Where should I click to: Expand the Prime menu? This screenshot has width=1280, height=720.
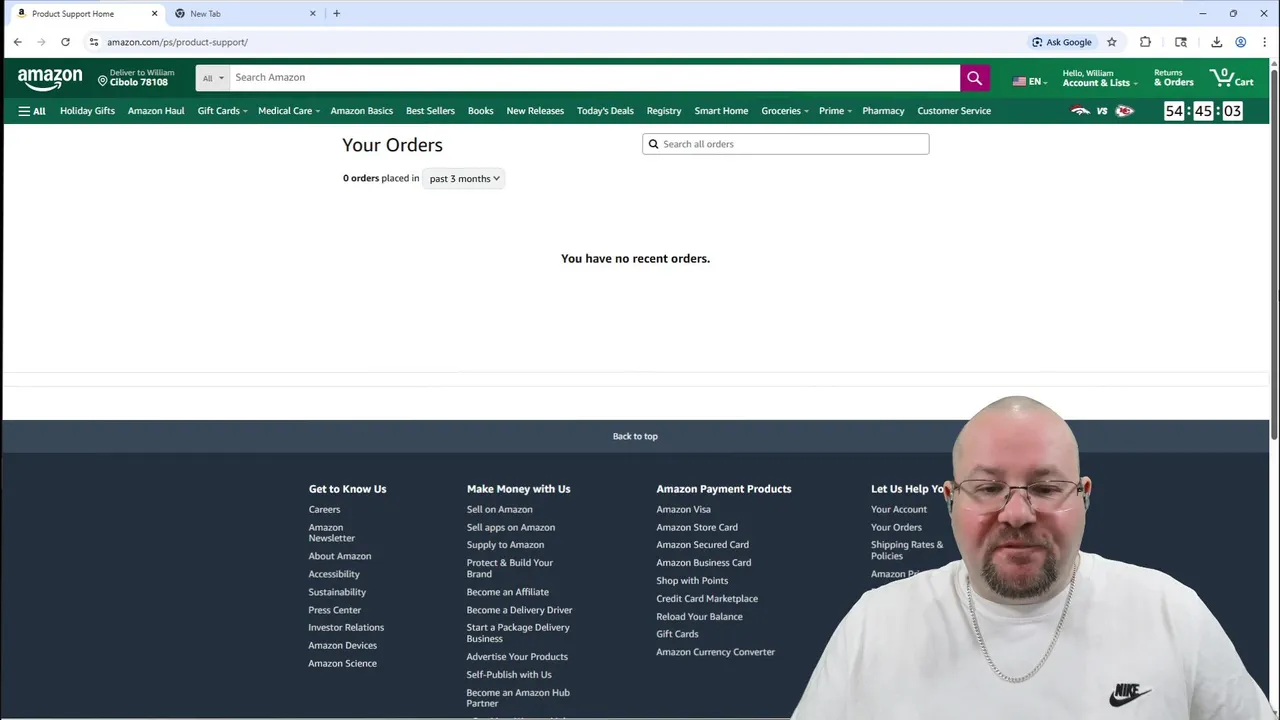[835, 111]
